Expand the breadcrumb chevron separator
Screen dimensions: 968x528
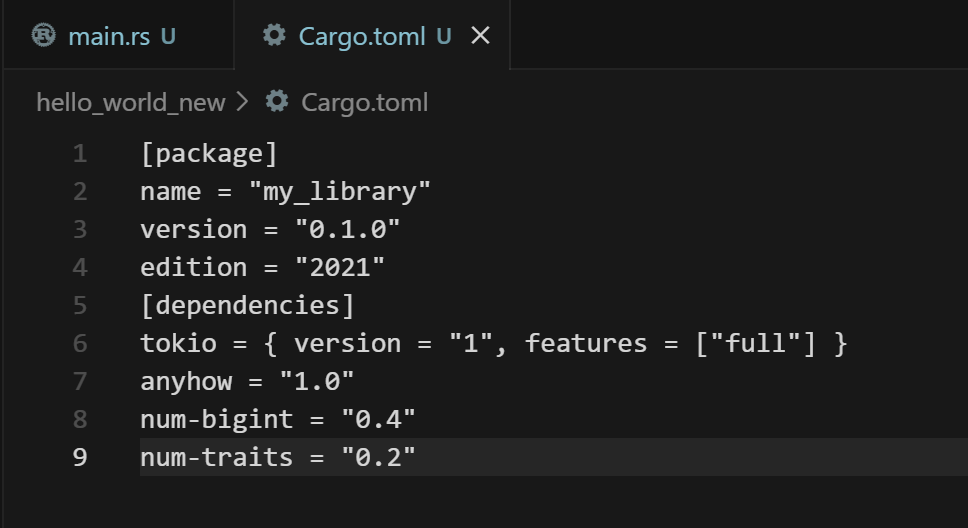(x=243, y=102)
